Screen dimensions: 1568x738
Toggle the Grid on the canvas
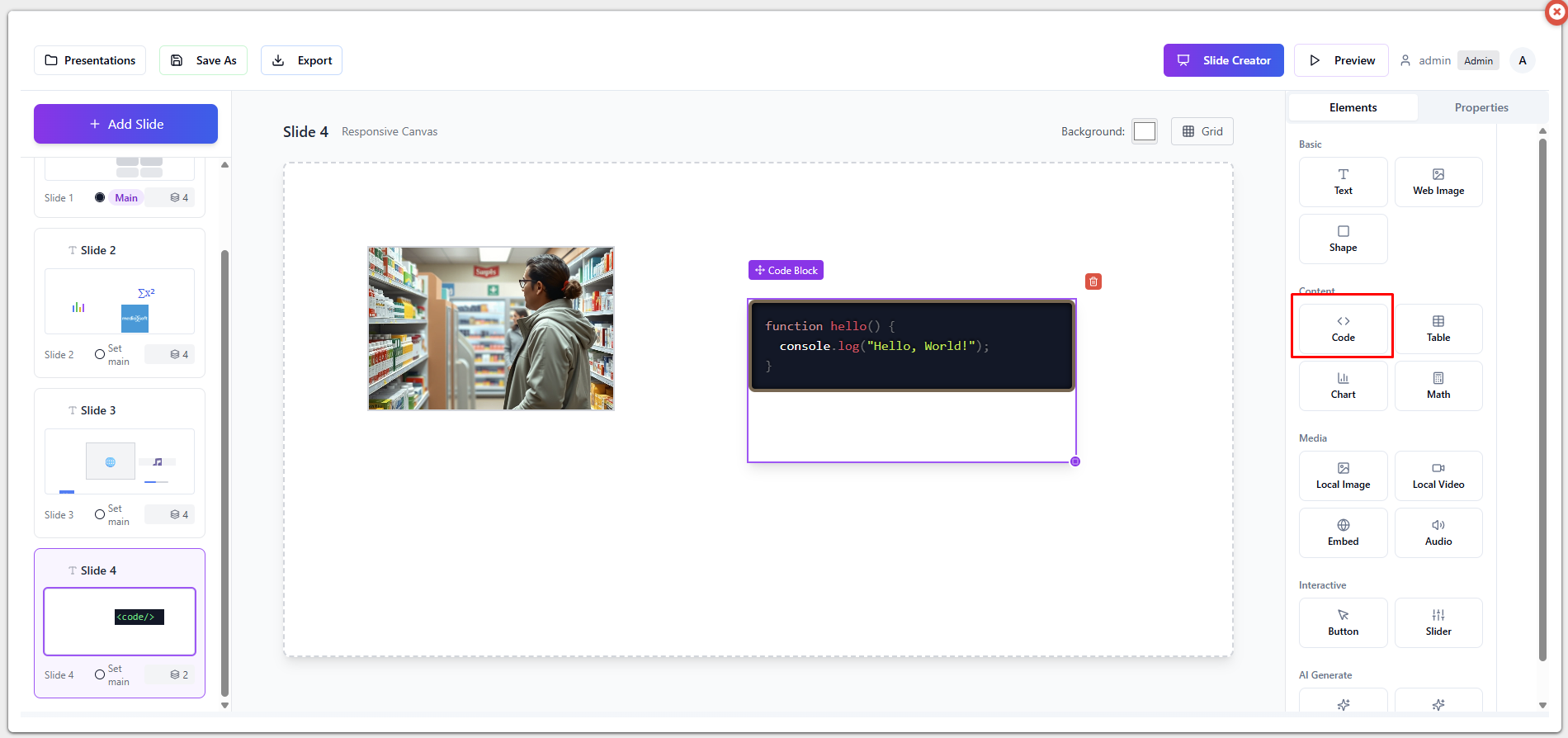pyautogui.click(x=1202, y=131)
